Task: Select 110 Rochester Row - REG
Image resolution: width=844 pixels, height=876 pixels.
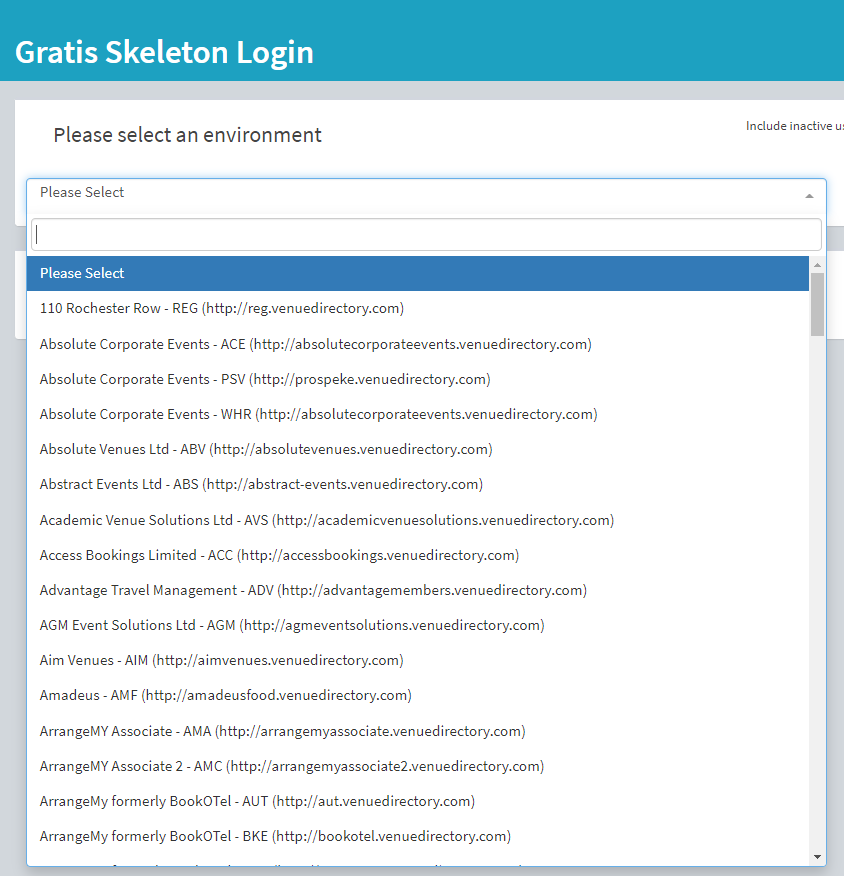Action: [418, 308]
